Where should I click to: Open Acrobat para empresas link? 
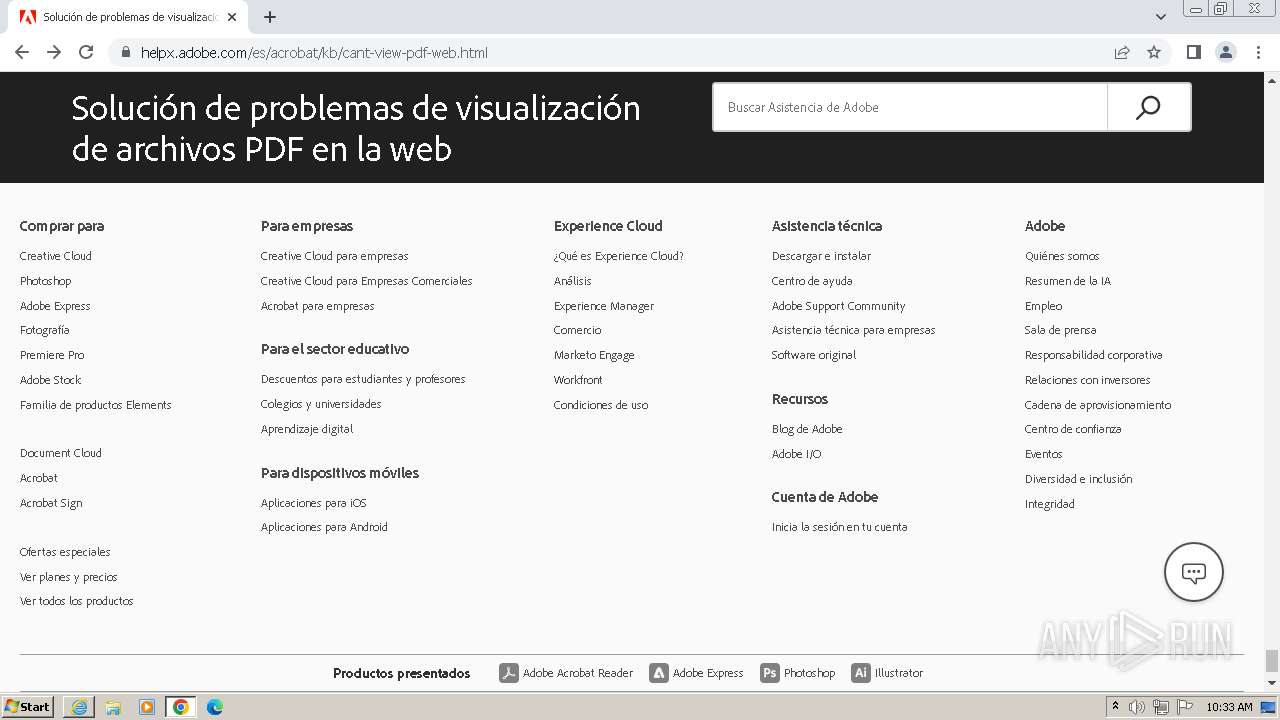pos(318,306)
